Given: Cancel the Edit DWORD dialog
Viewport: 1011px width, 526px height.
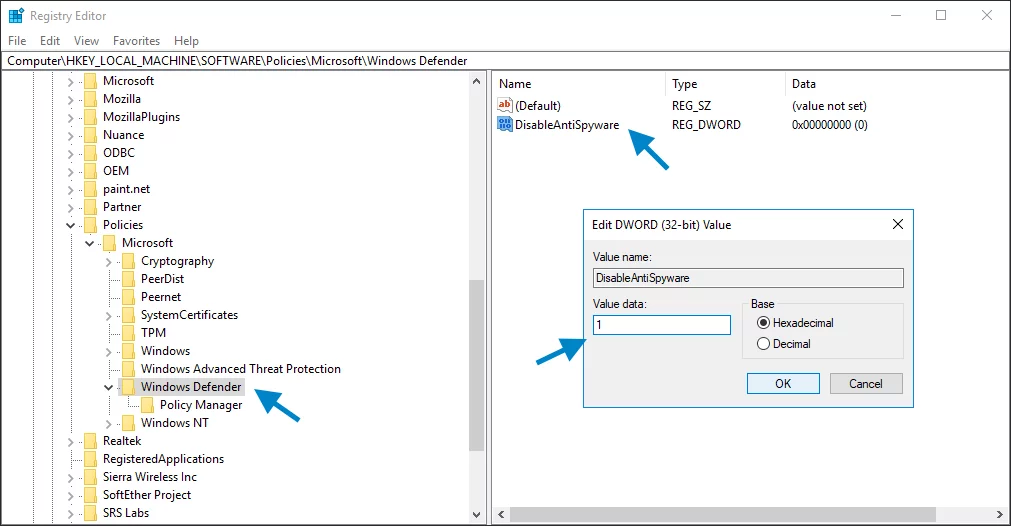Looking at the screenshot, I should coord(865,383).
